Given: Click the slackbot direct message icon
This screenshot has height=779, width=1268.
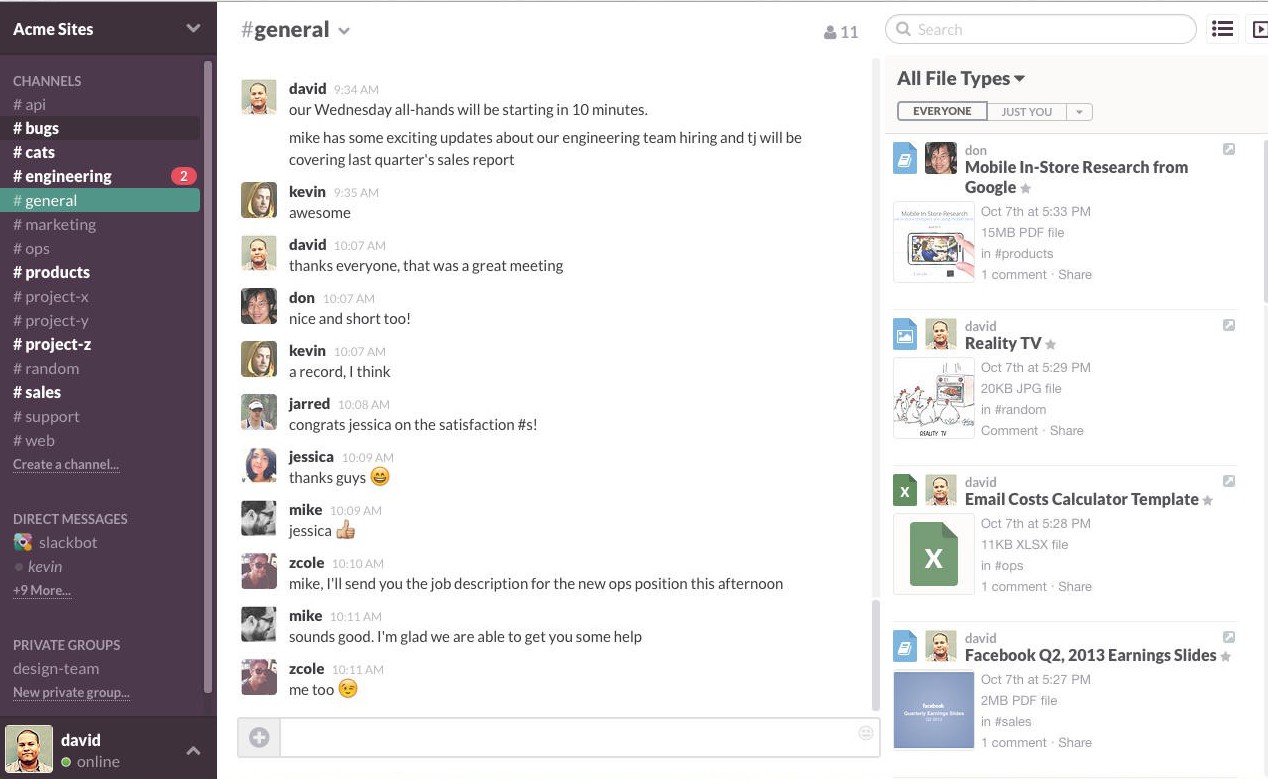Looking at the screenshot, I should tap(23, 542).
